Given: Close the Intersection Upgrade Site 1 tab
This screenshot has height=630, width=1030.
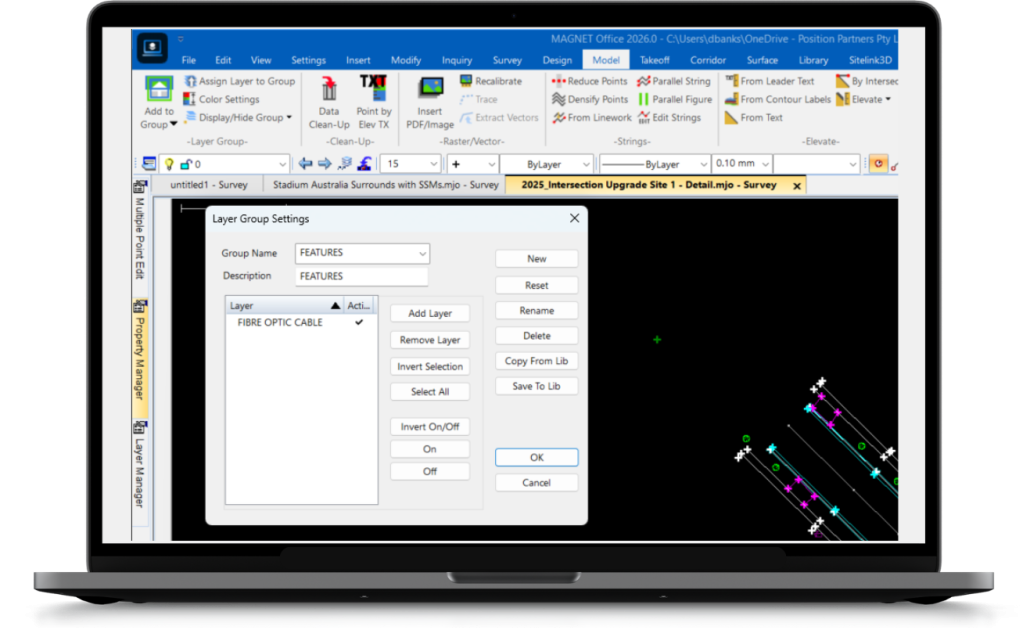Looking at the screenshot, I should [x=796, y=186].
